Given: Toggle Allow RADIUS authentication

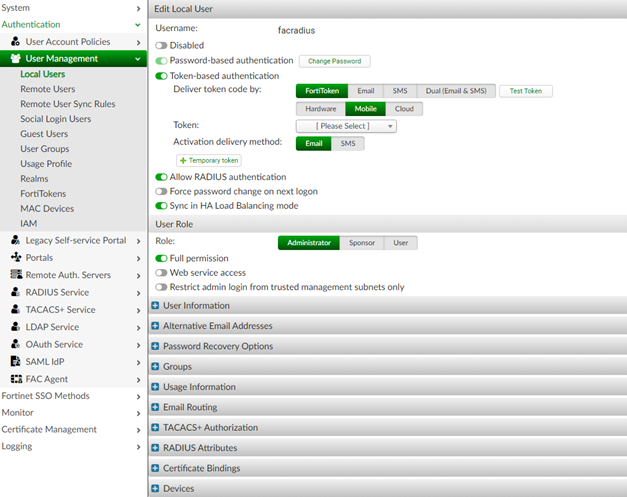Looking at the screenshot, I should [161, 177].
